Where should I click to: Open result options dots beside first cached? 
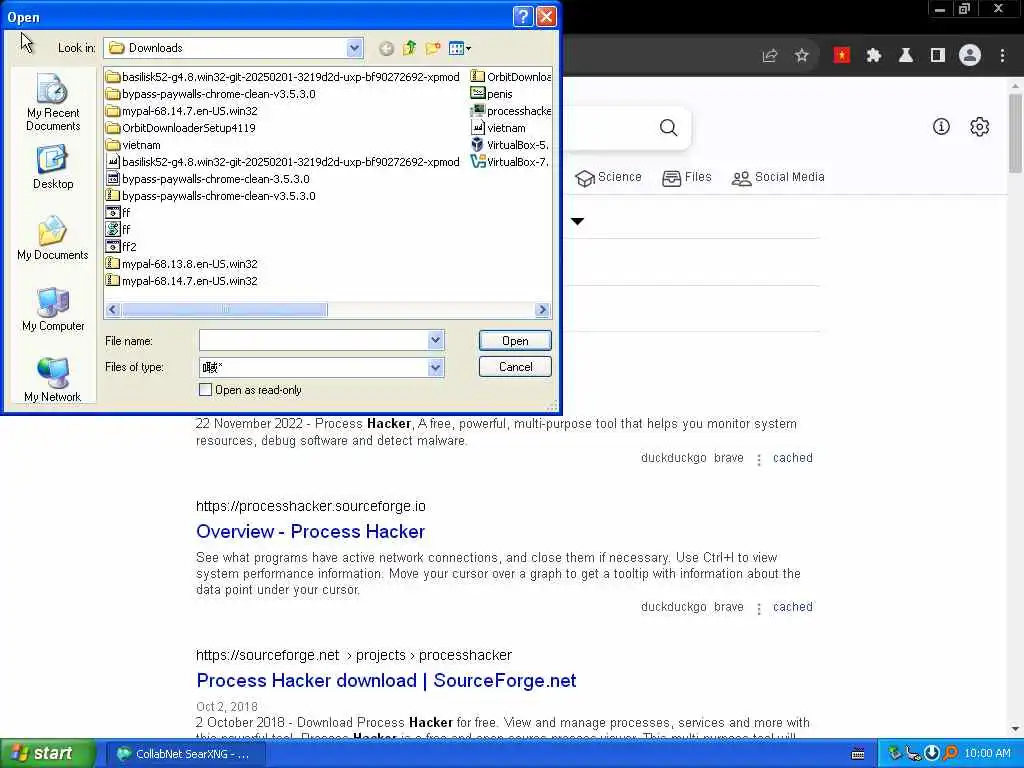click(759, 460)
